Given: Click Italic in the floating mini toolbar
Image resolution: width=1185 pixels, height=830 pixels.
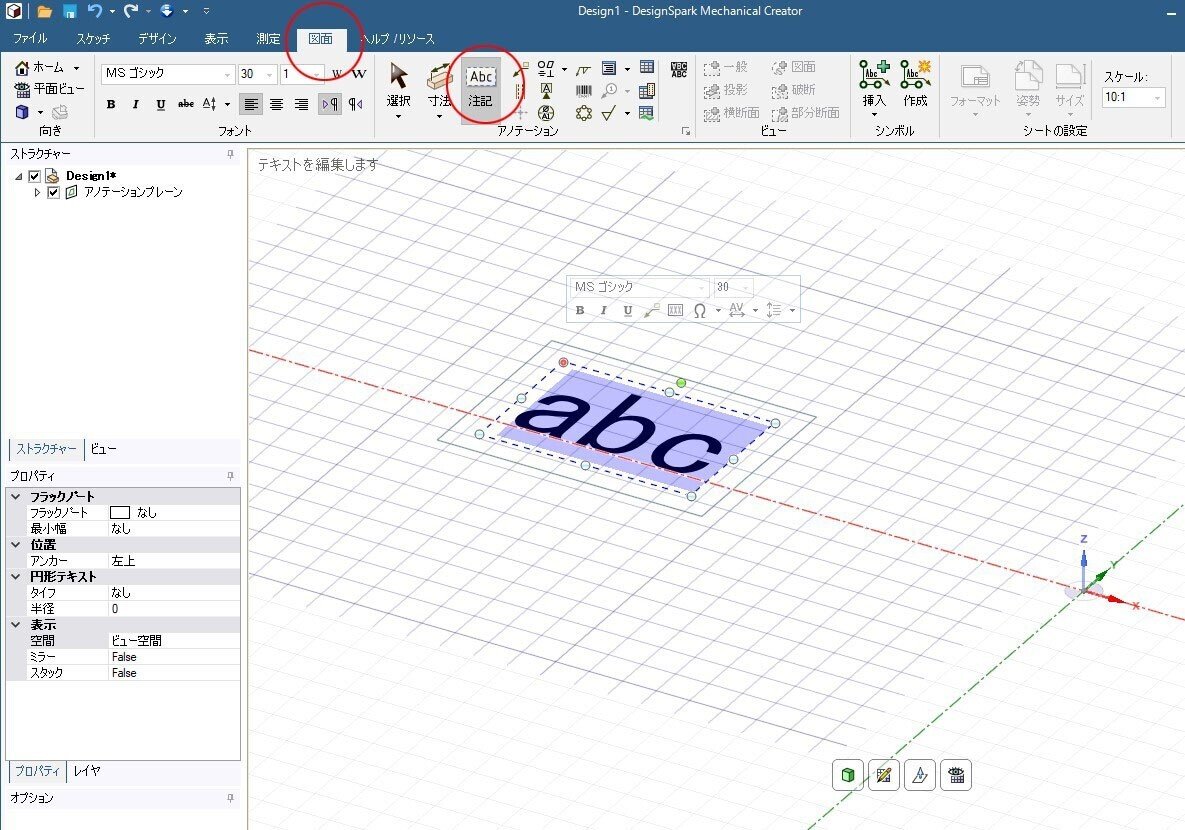Looking at the screenshot, I should pos(603,310).
